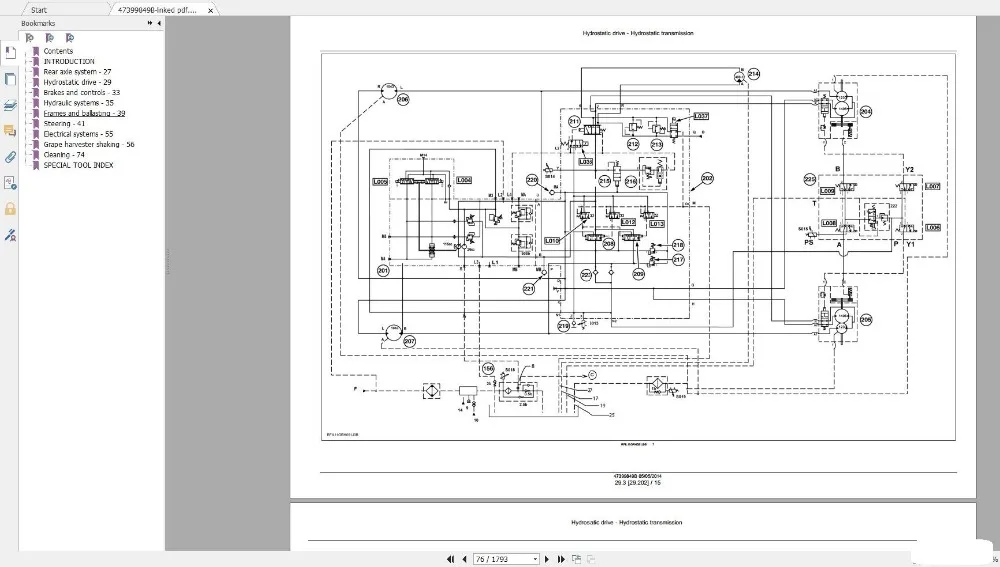Open the Attachments paperclip panel
The image size is (1000, 567).
pyautogui.click(x=10, y=157)
